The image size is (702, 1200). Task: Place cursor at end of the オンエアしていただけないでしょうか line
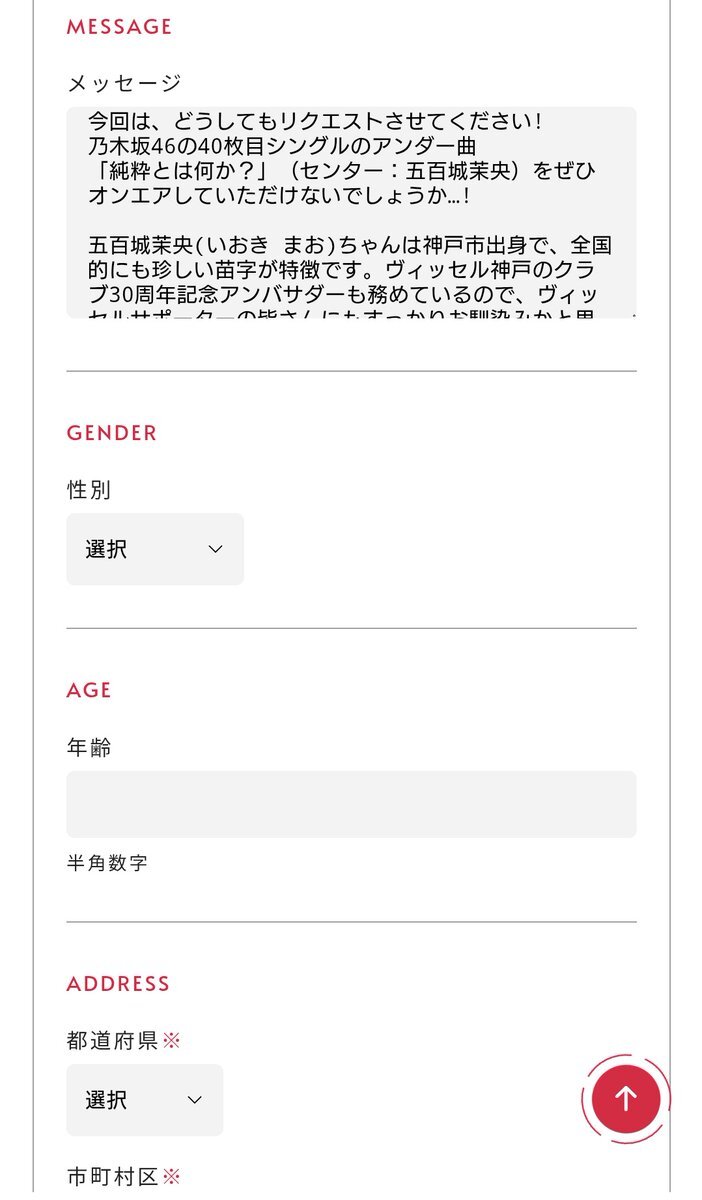tap(470, 197)
